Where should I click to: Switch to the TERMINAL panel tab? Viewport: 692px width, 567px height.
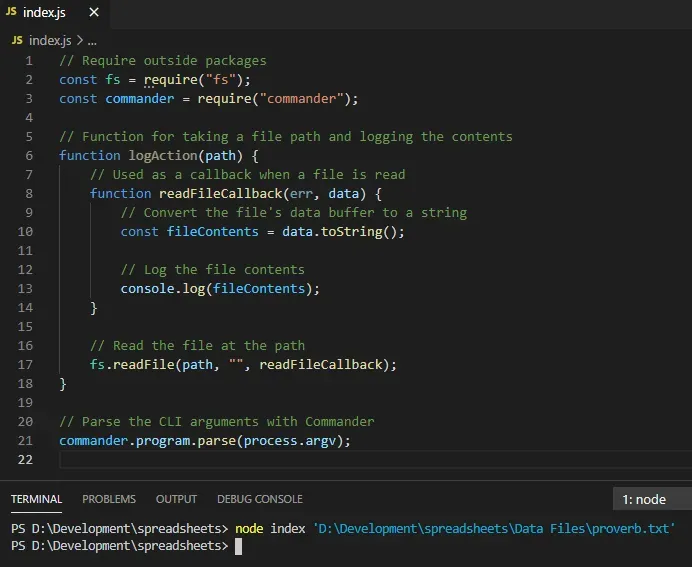pos(36,499)
